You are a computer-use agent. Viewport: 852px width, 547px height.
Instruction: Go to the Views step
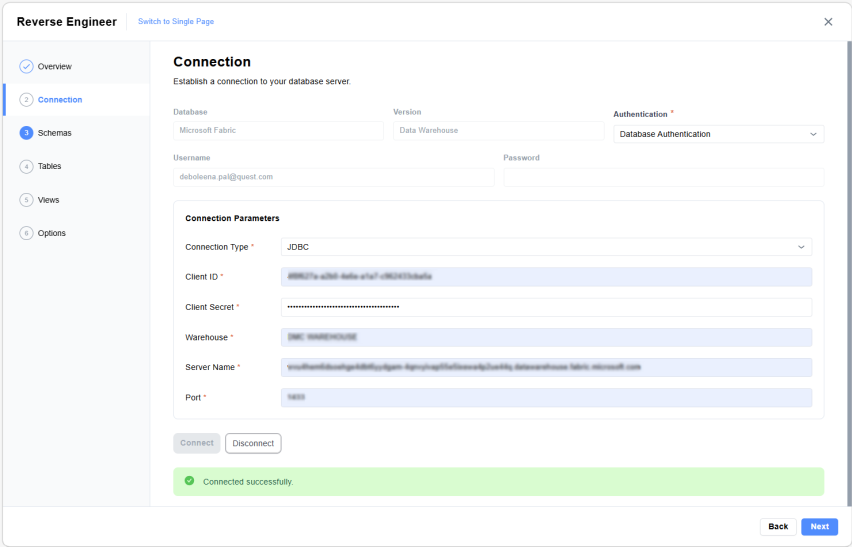coord(48,200)
